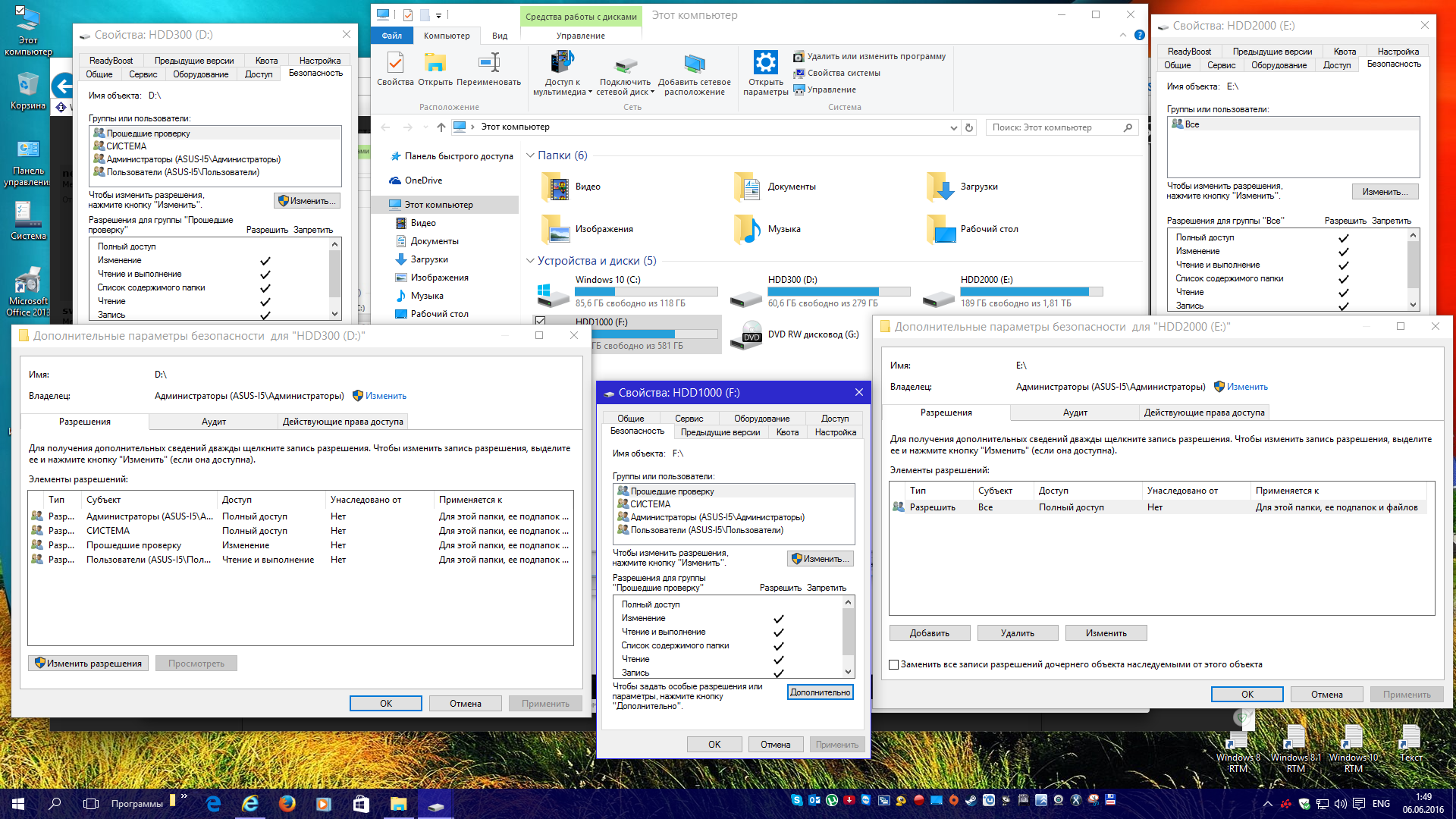Click Удалить in HDD2000 advanced security
This screenshot has width=1456, height=819.
coord(1017,633)
